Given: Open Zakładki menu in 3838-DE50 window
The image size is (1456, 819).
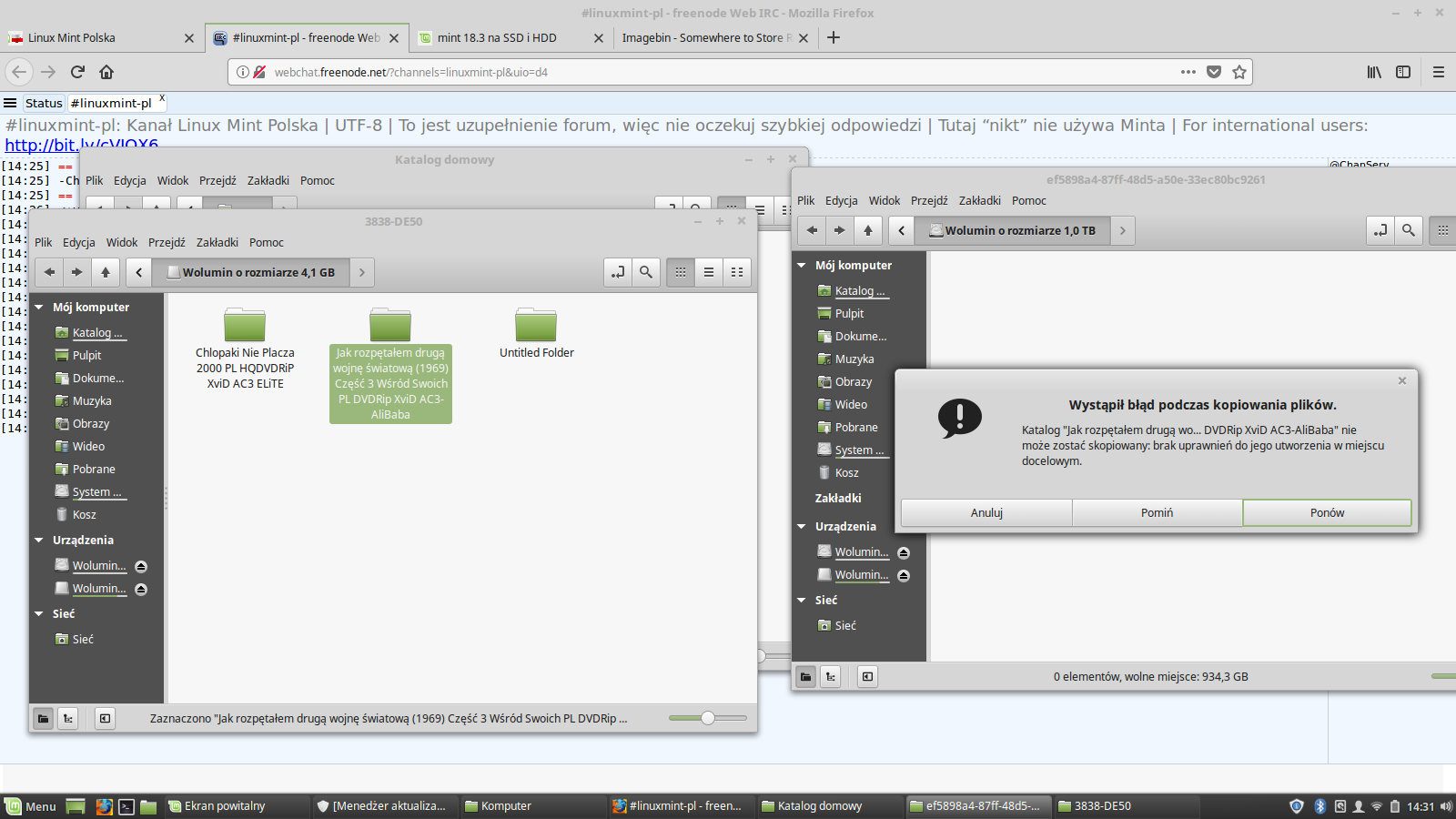Looking at the screenshot, I should [x=217, y=243].
